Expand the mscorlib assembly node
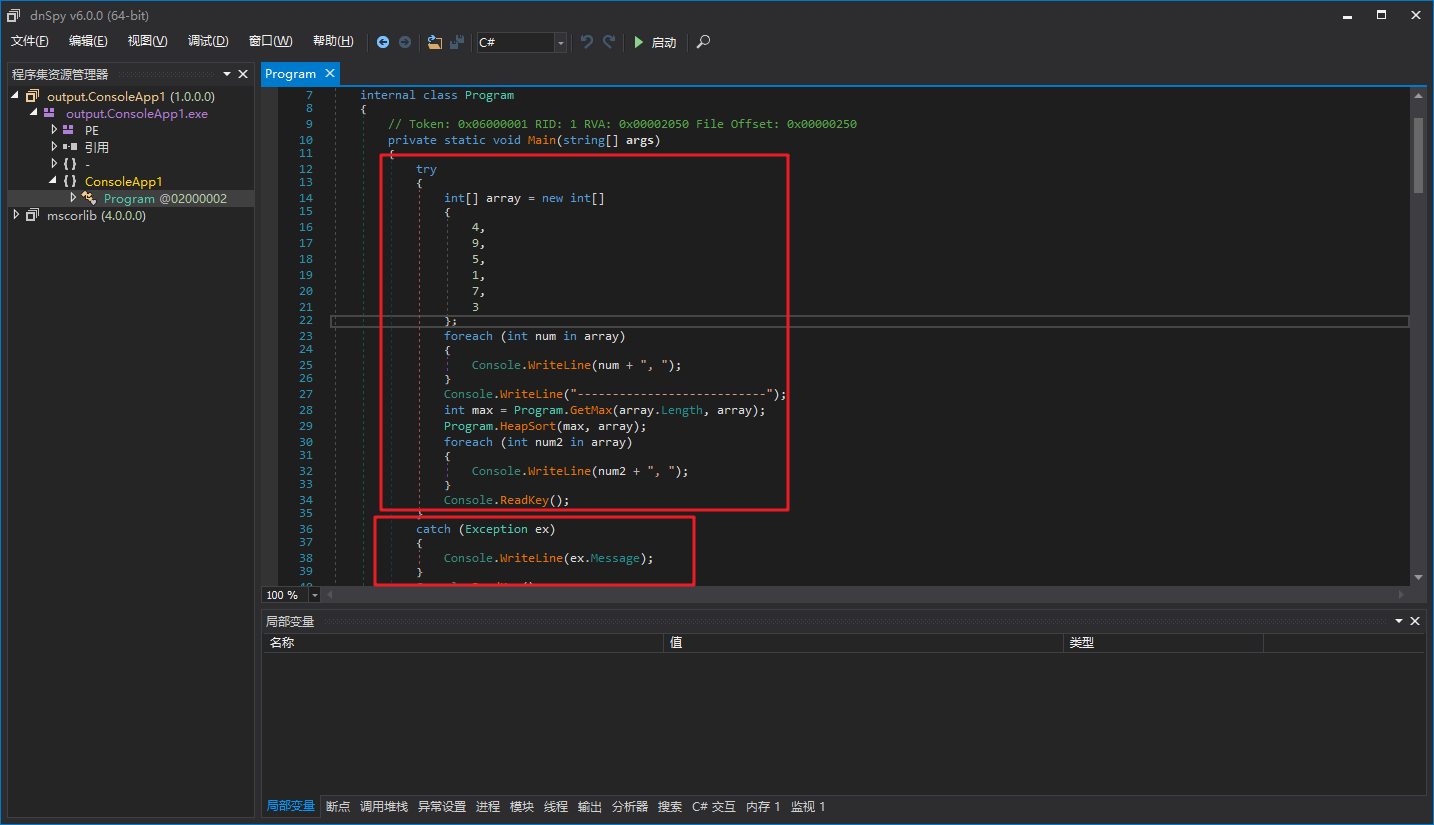The image size is (1434, 825). pyautogui.click(x=16, y=215)
